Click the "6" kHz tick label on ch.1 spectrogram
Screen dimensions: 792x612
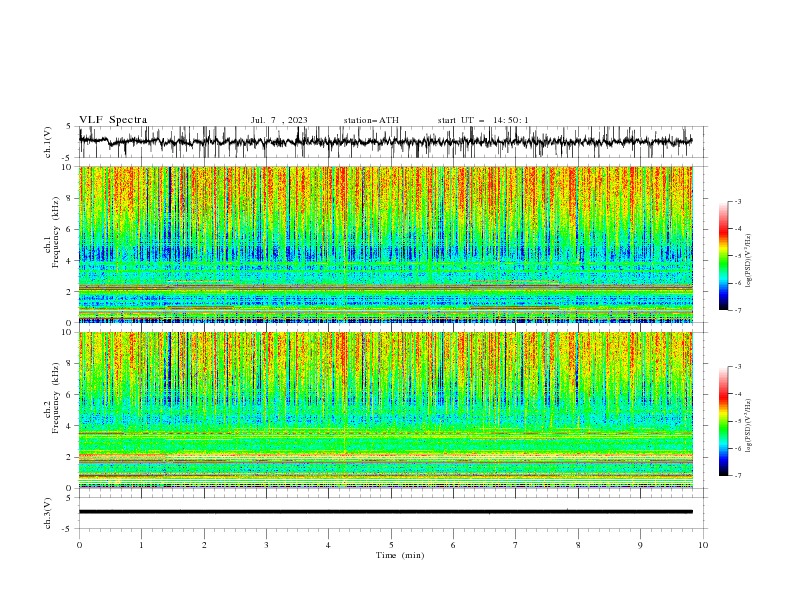[70, 229]
